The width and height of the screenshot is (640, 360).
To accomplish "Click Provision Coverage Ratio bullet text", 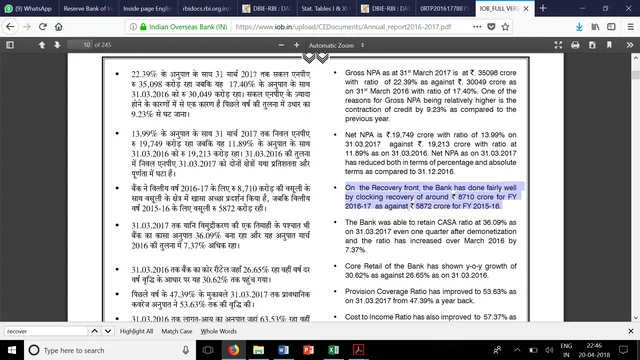I will tap(431, 296).
